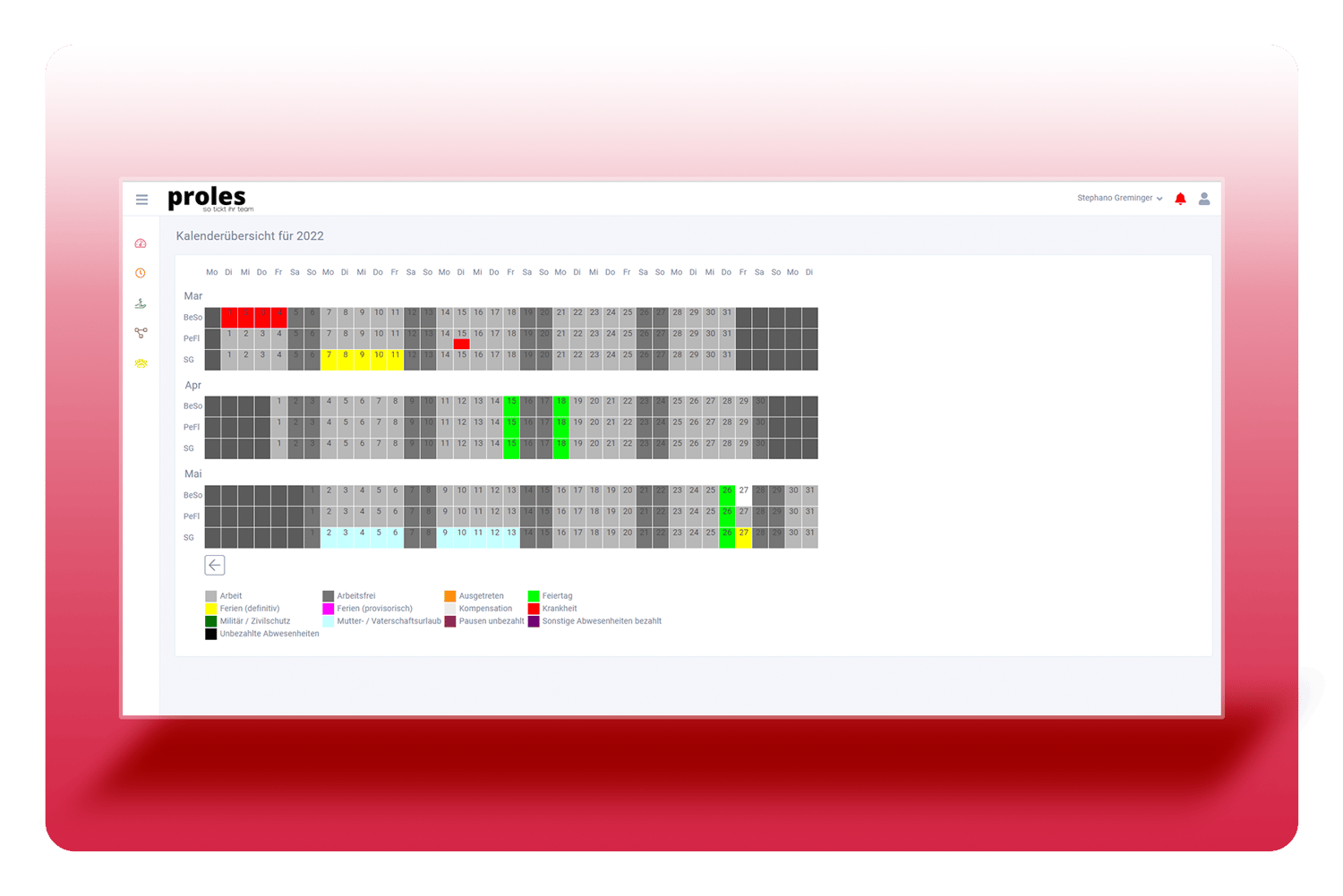This screenshot has width=1343, height=896.
Task: Click the dark gray Arbeitsfrei legend swatch
Action: [x=329, y=596]
